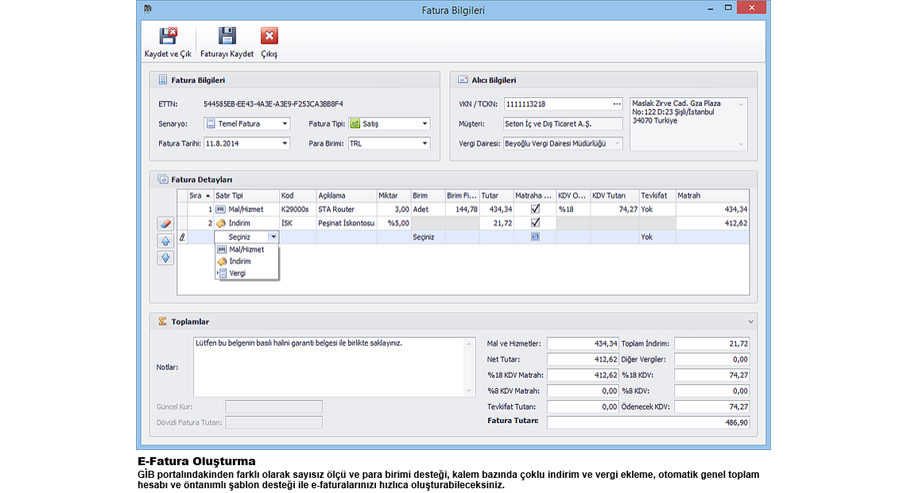907x493 pixels.
Task: Click the Kaydet ve Çık toolbar icon
Action: pyautogui.click(x=167, y=37)
